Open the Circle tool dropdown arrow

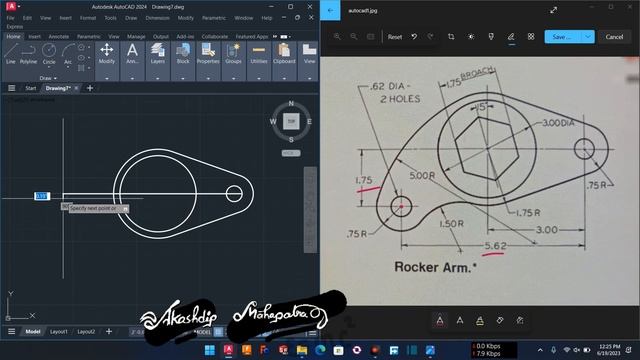coord(49,67)
